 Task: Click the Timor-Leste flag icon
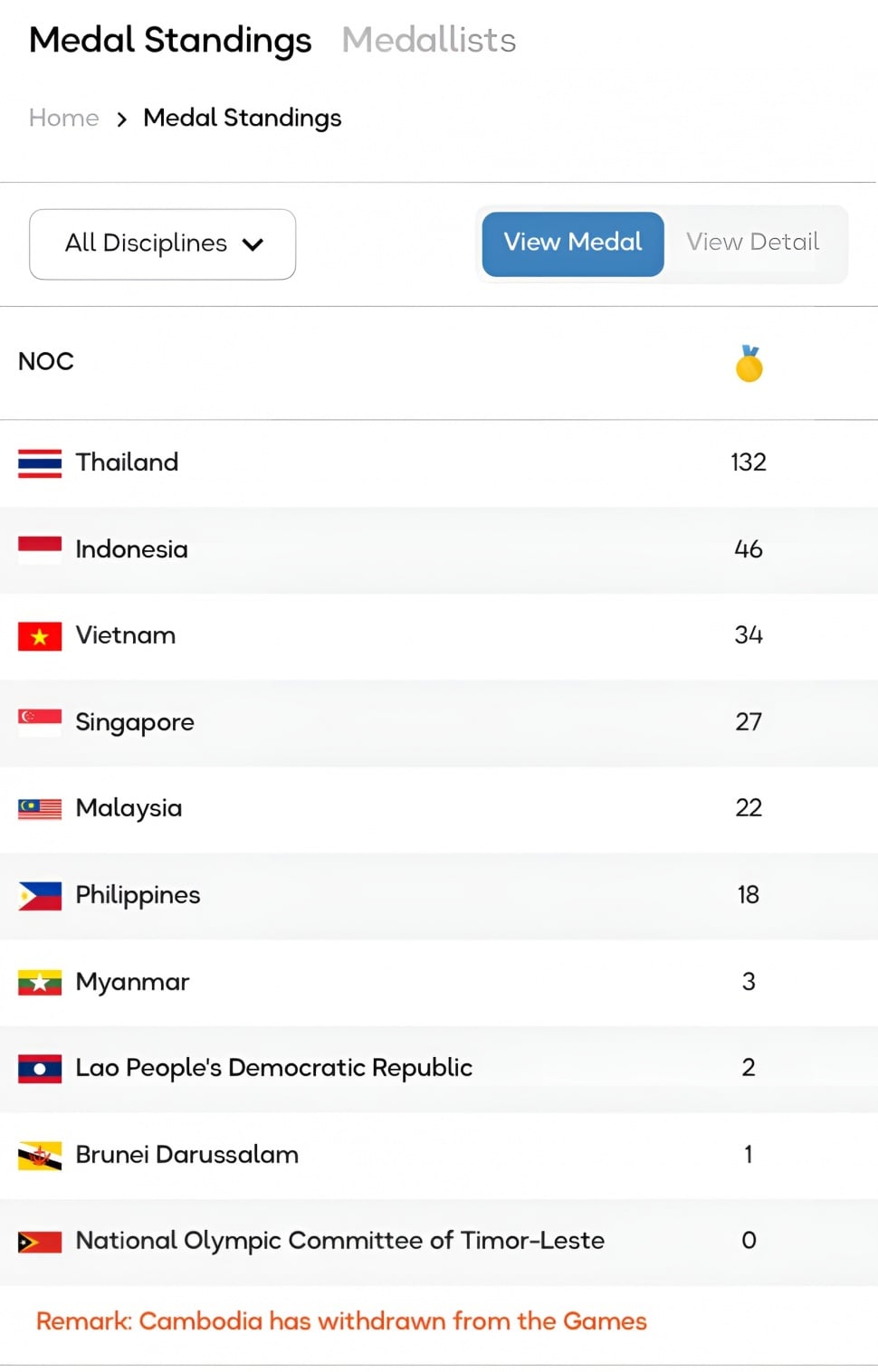[x=40, y=1241]
